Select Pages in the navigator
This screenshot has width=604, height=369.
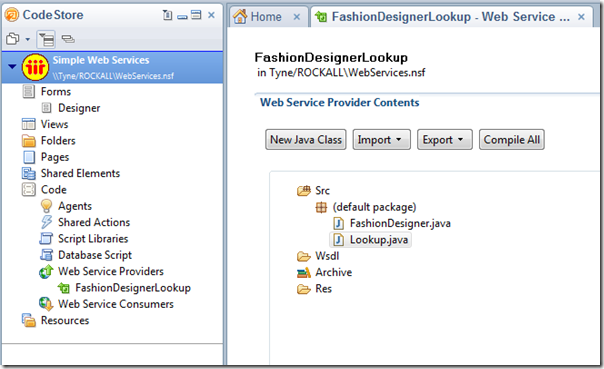coord(55,157)
